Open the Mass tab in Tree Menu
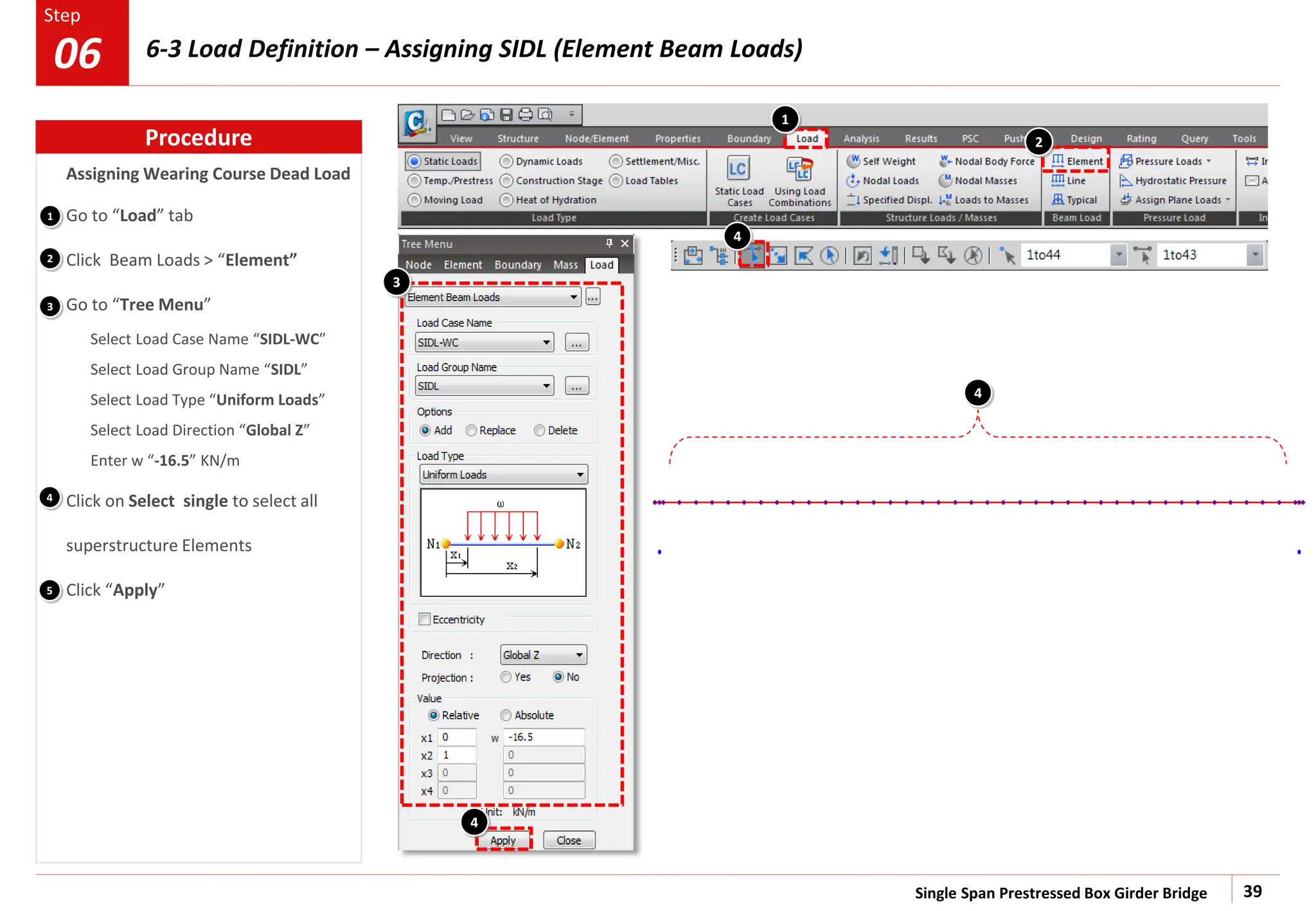This screenshot has height=911, width=1316. click(x=565, y=265)
